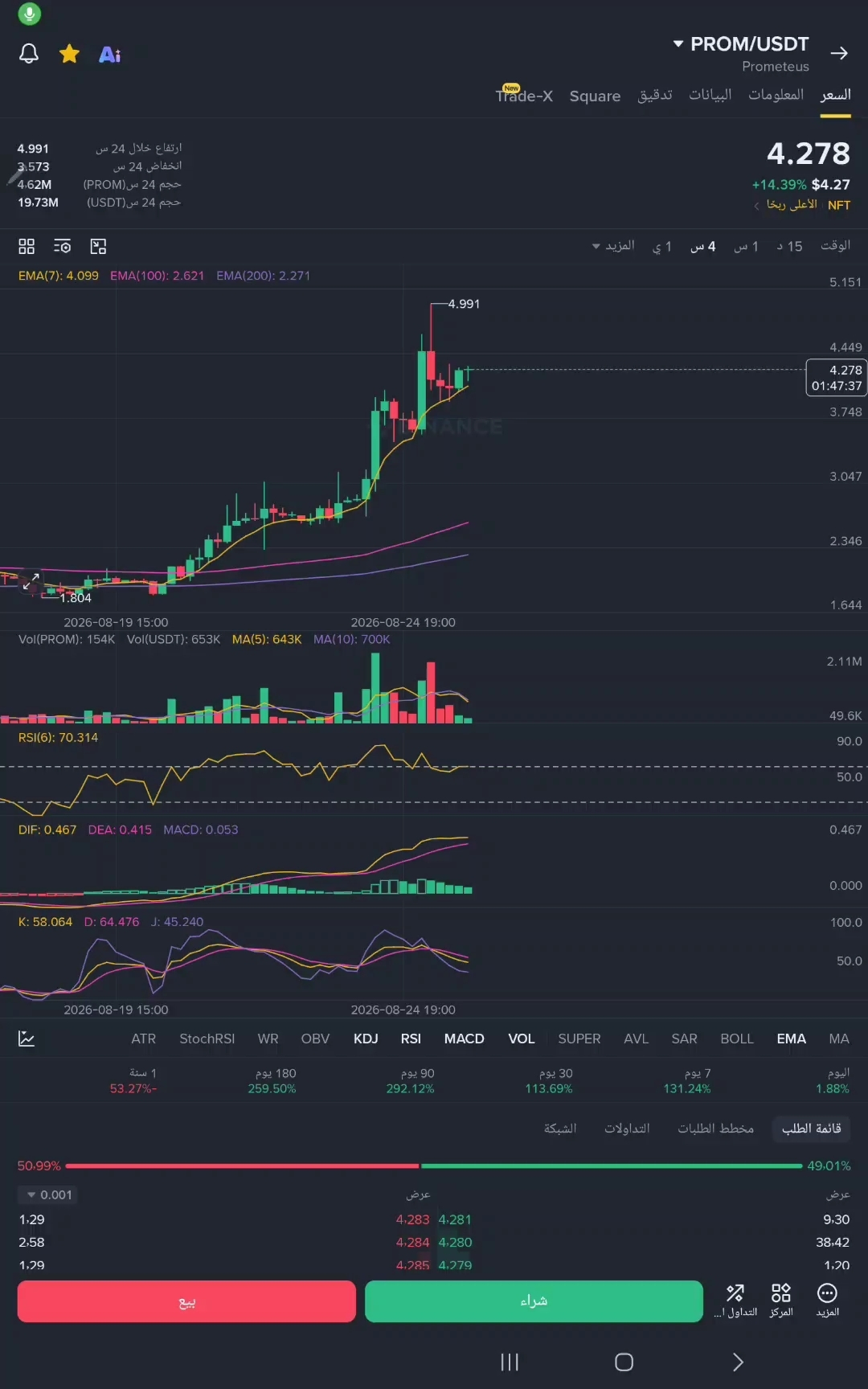The width and height of the screenshot is (868, 1389).
Task: Open the indicator chart icon at row start
Action: coord(27,1039)
